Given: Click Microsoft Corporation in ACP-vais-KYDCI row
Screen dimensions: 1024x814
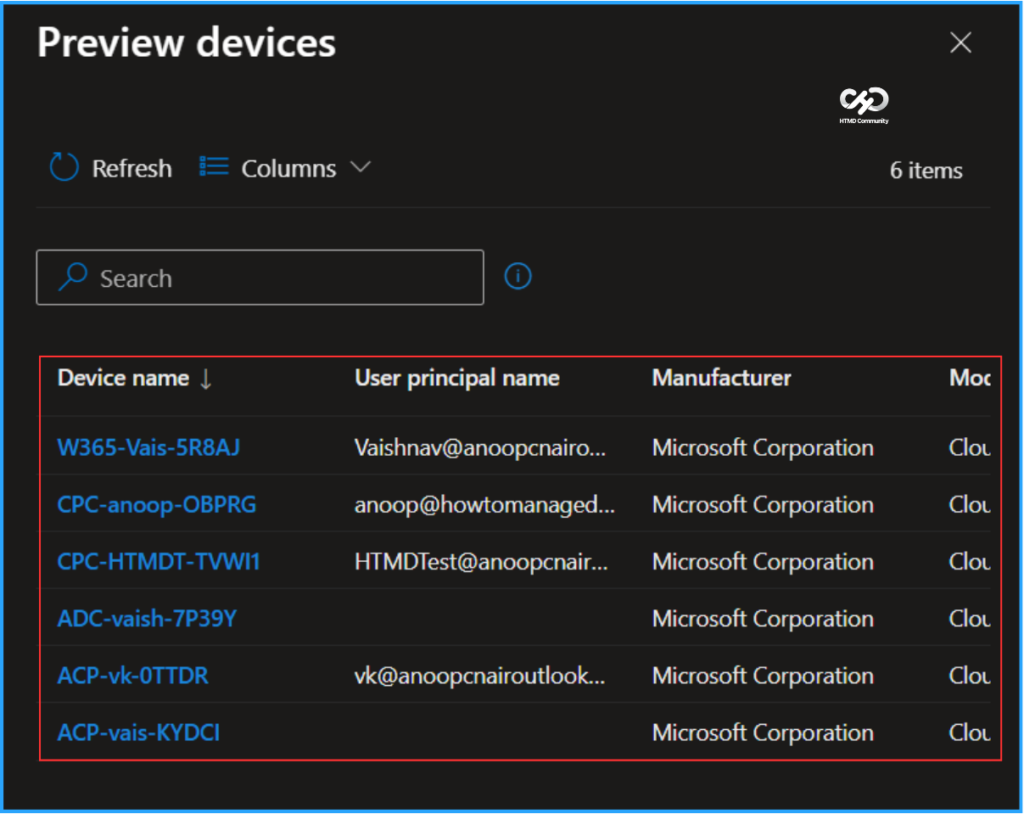Looking at the screenshot, I should coord(763,733).
